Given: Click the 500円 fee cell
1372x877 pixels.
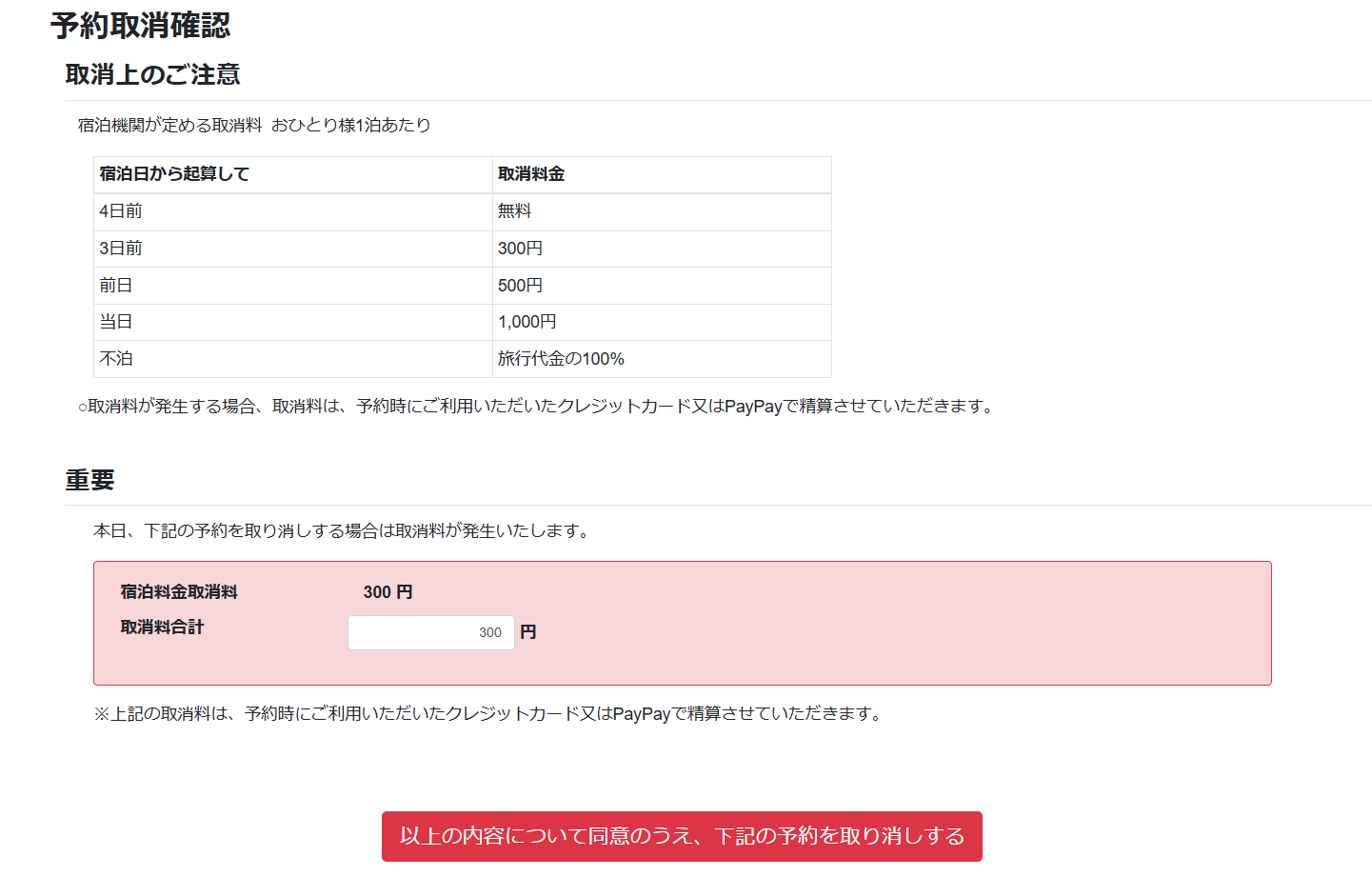Looking at the screenshot, I should [662, 286].
